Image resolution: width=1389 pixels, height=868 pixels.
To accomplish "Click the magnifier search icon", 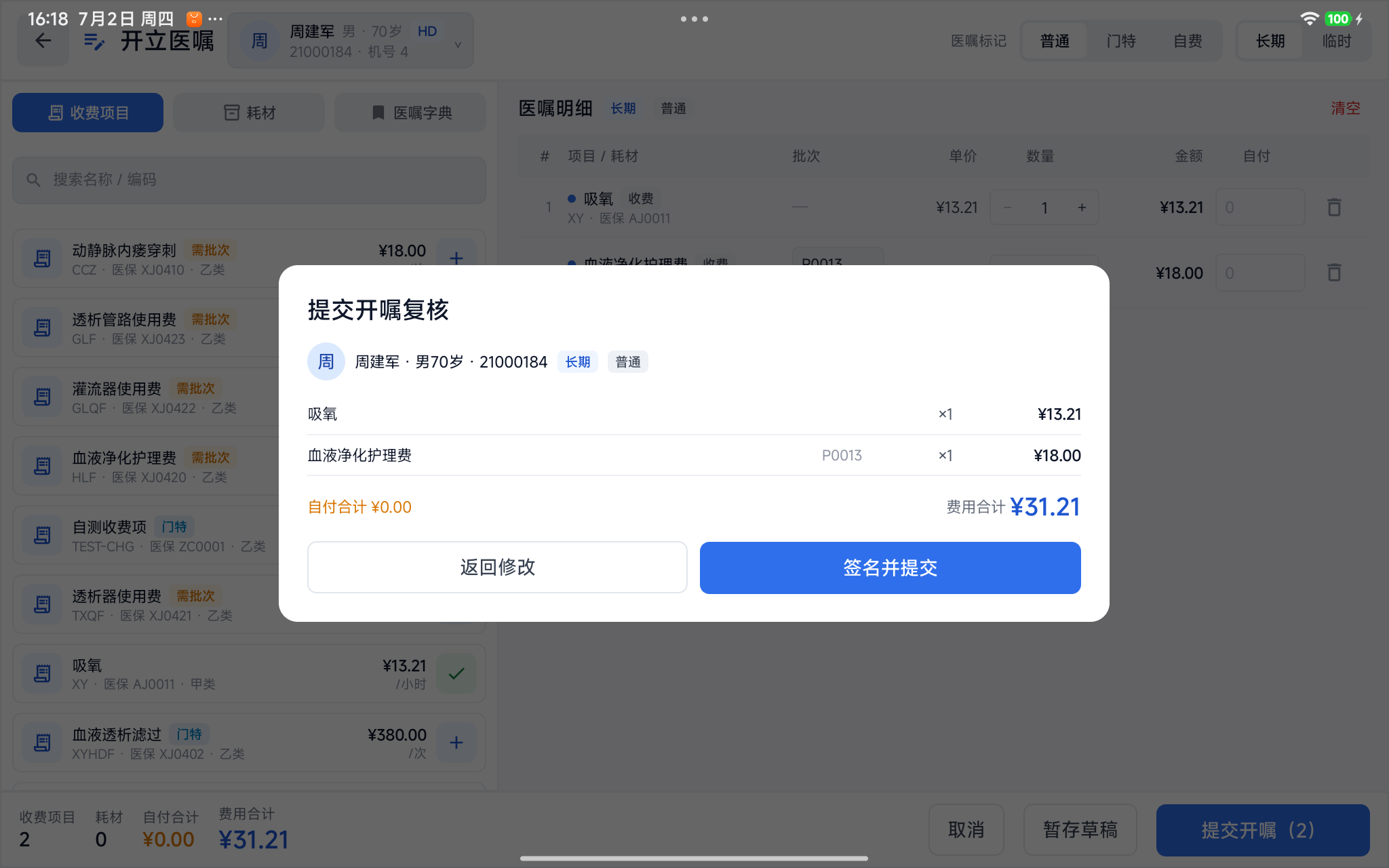I will coord(33,180).
